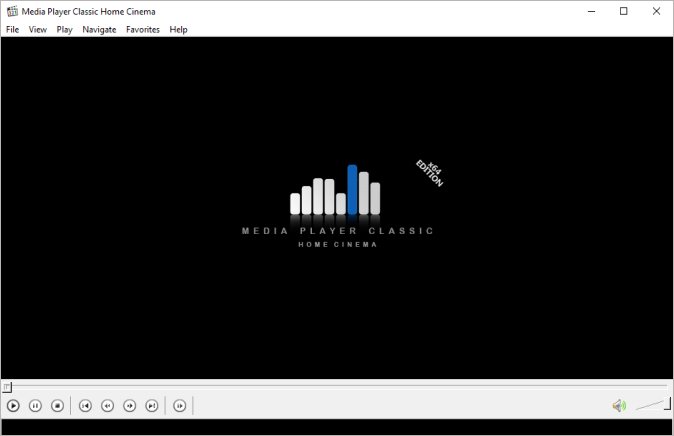674x436 pixels.
Task: Advance one frame with Step button
Action: [180, 405]
